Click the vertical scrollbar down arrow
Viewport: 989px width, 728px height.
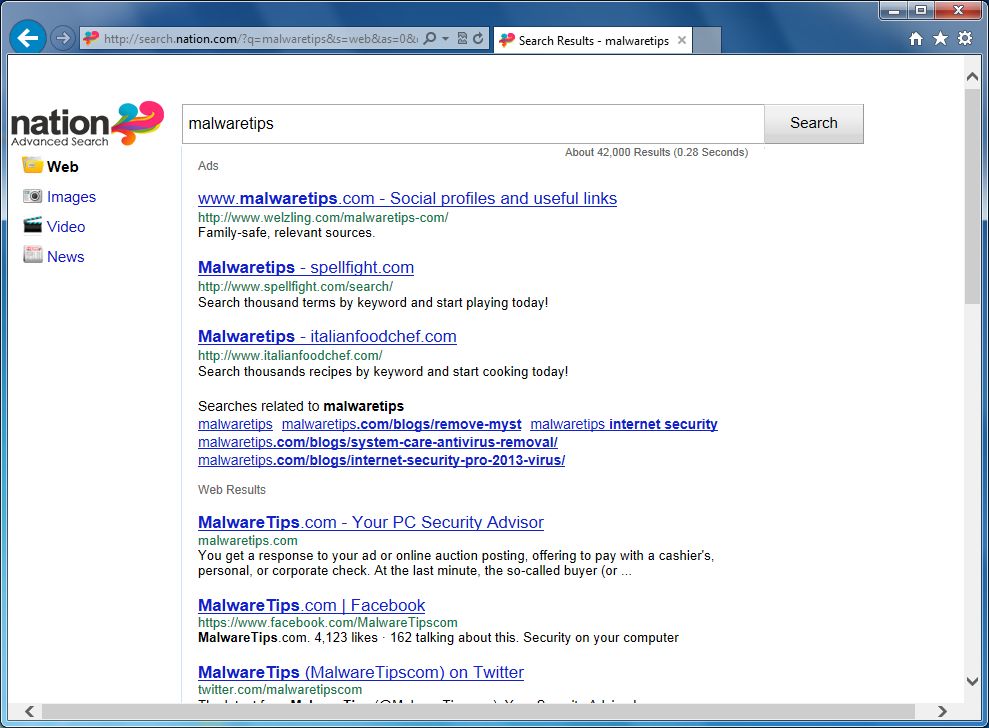pos(972,681)
